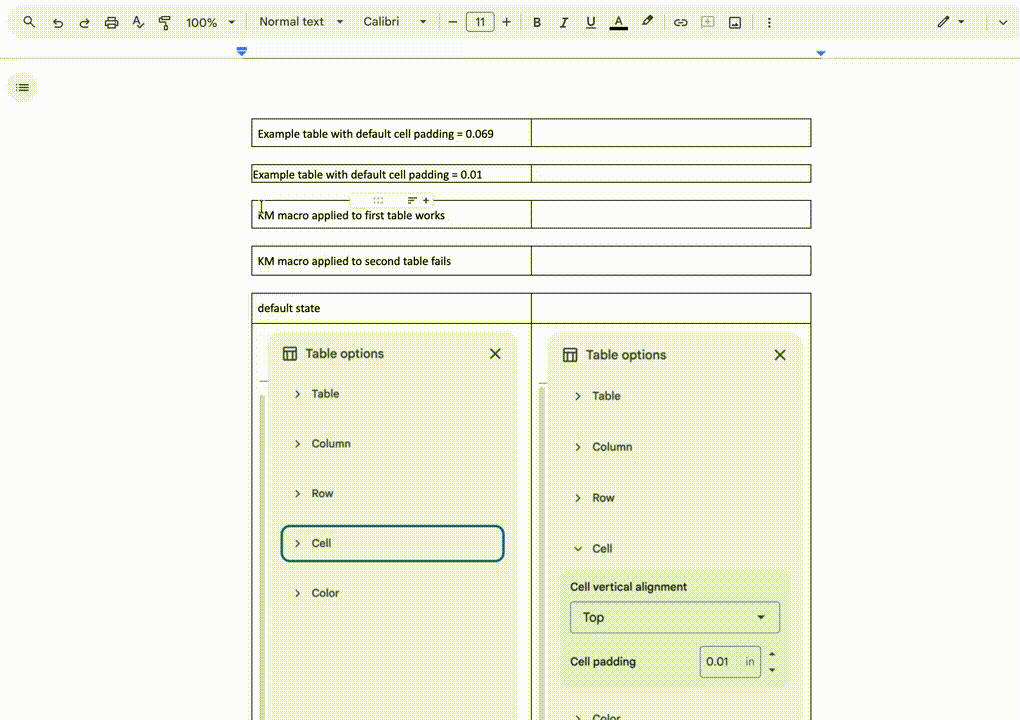Undo the last action
Image resolution: width=1020 pixels, height=720 pixels.
pyautogui.click(x=58, y=22)
